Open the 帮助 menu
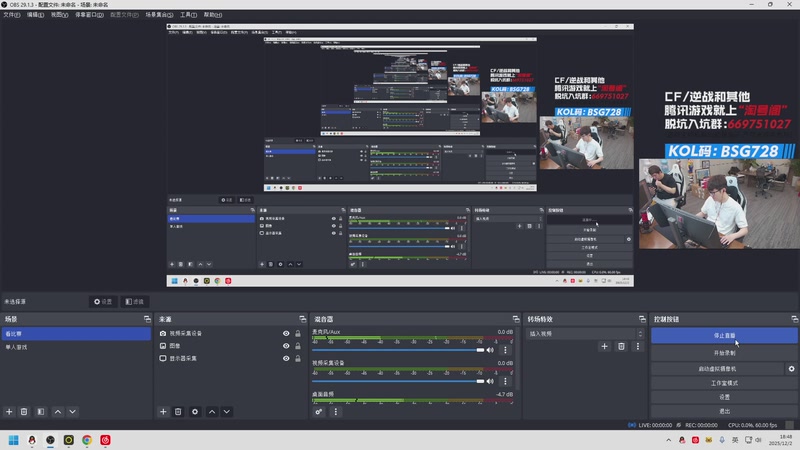The width and height of the screenshot is (800, 450). (x=213, y=15)
